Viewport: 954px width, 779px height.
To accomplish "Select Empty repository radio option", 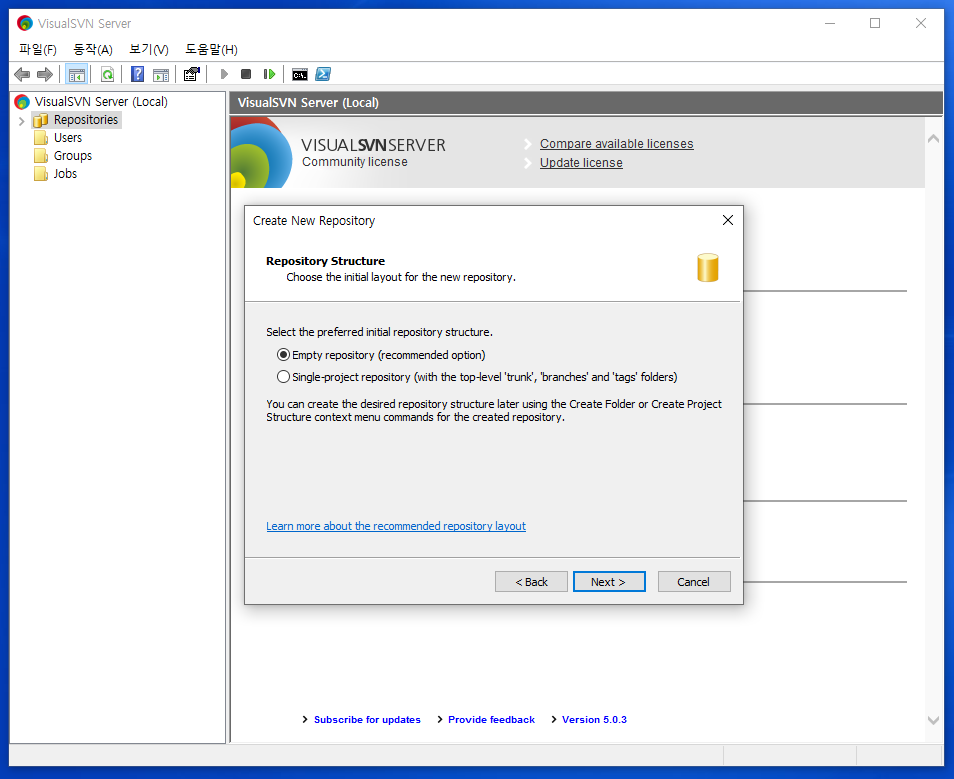I will 283,355.
